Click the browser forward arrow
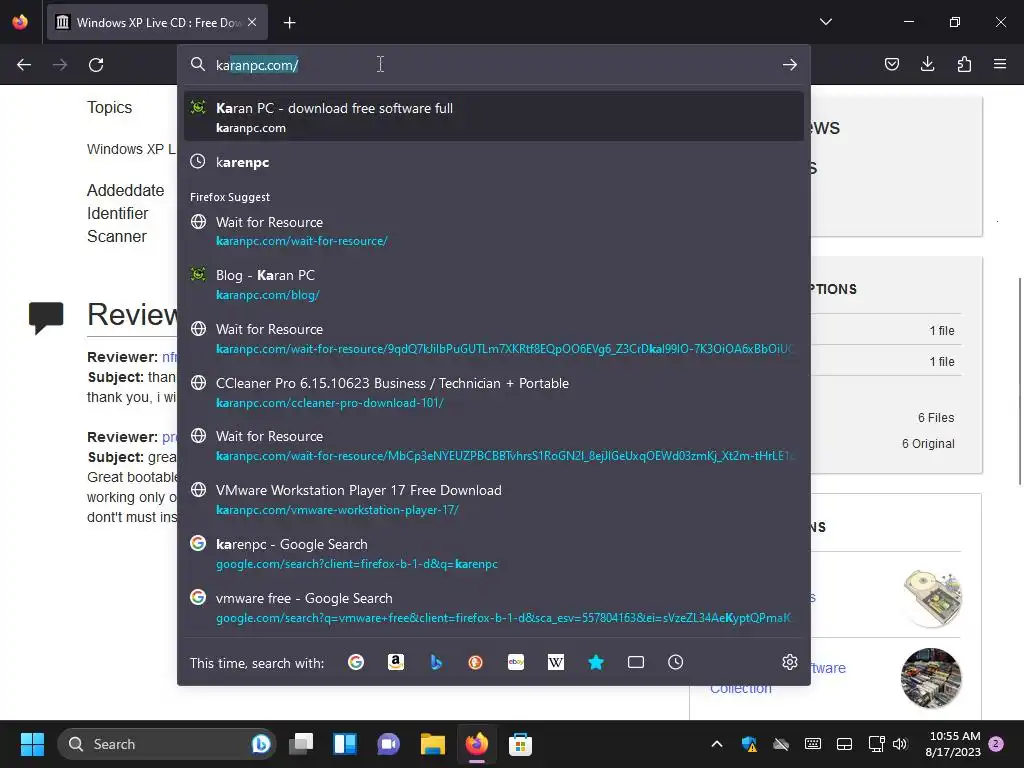1024x768 pixels. [60, 65]
